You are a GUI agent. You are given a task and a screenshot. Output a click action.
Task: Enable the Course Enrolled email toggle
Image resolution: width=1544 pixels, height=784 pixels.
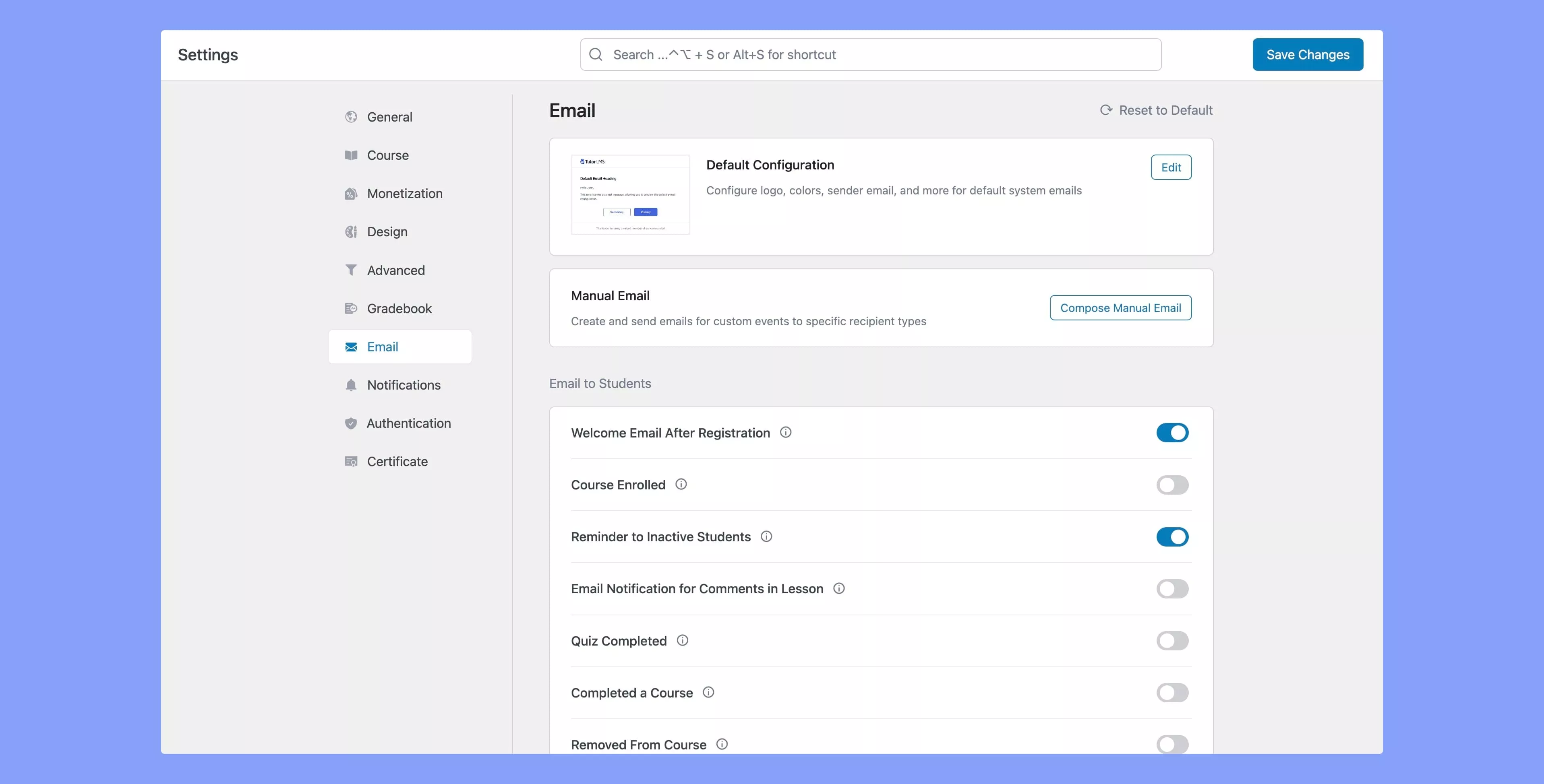1172,485
